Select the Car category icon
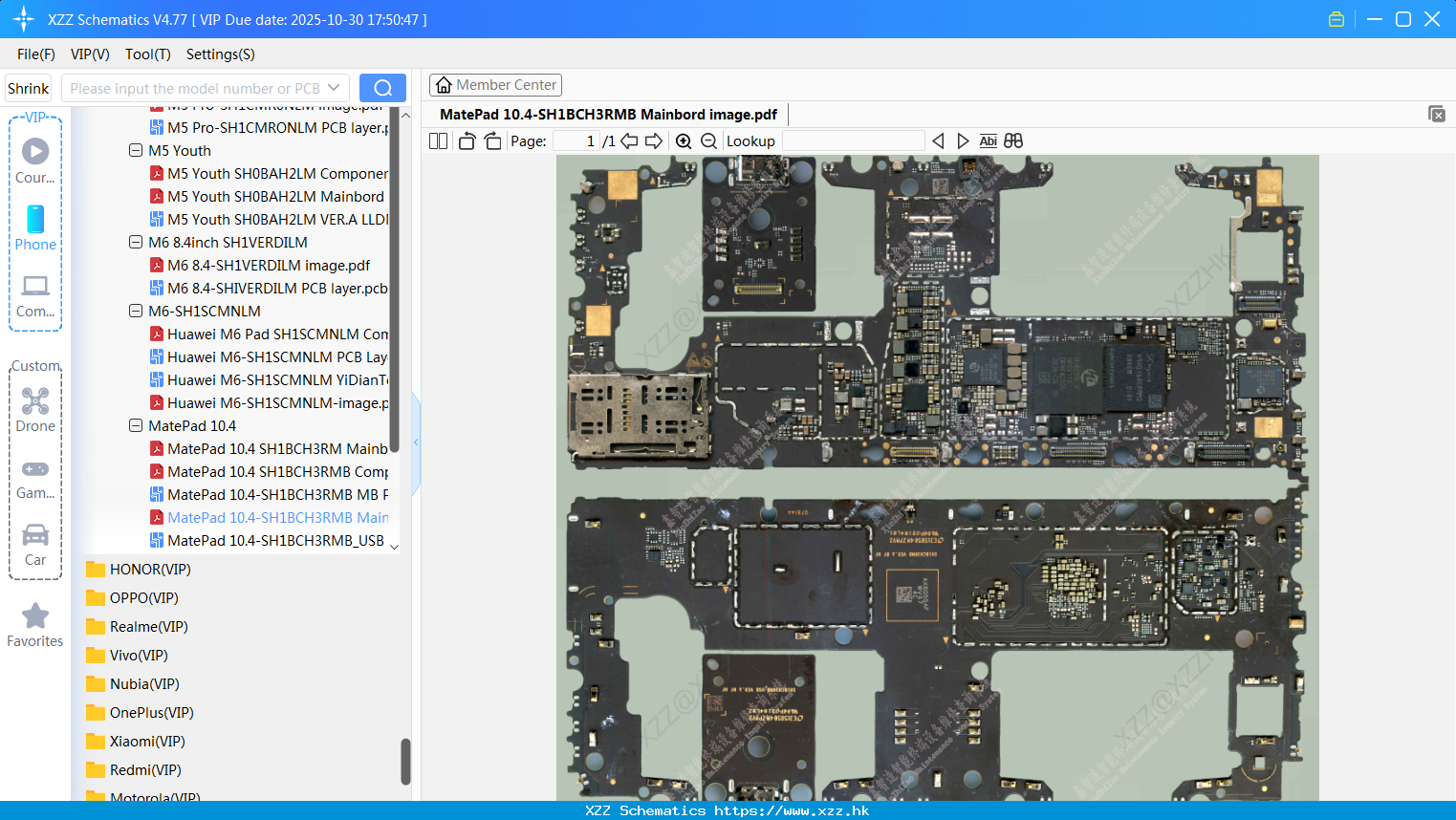 click(35, 544)
